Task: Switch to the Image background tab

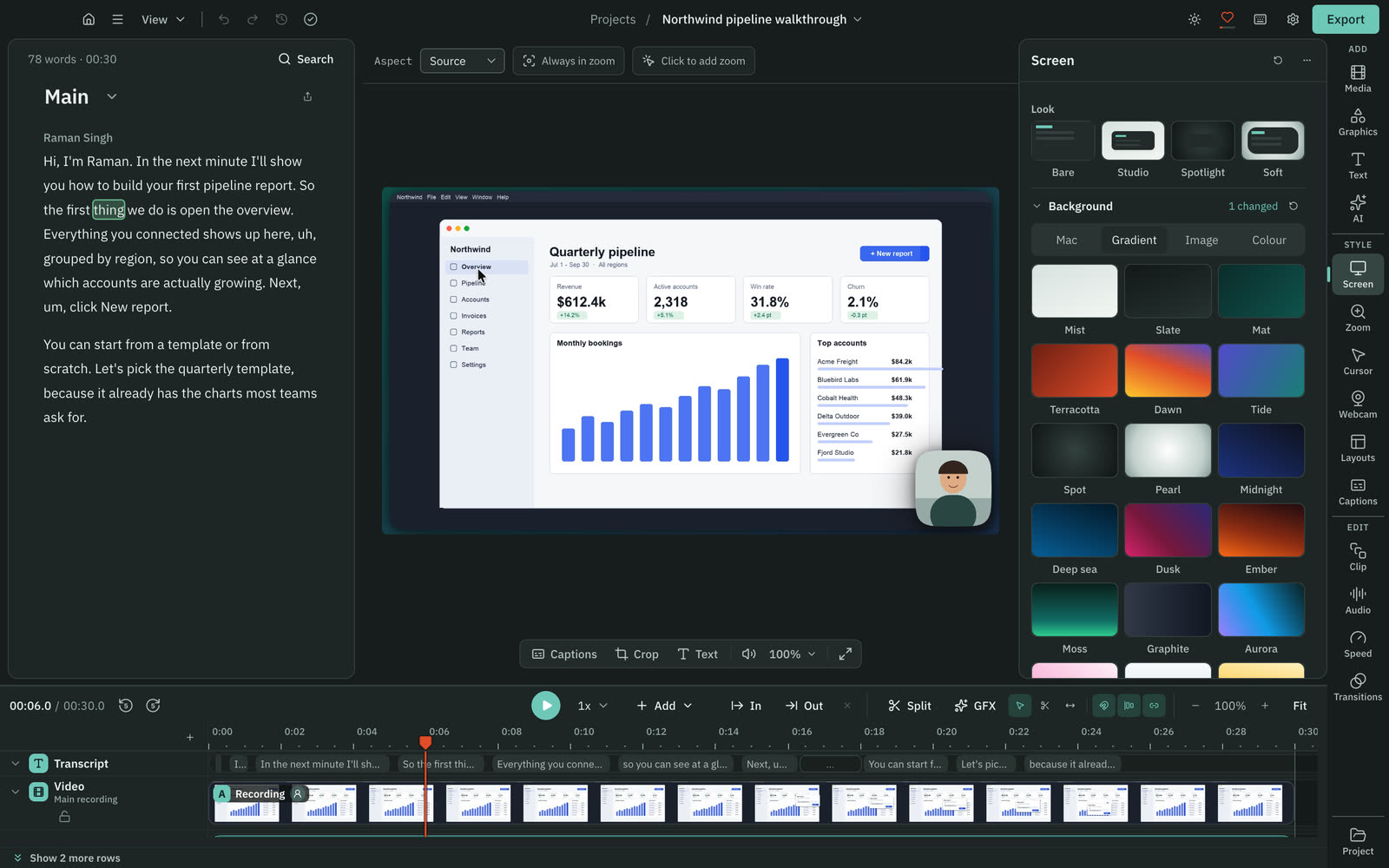Action: 1201,240
